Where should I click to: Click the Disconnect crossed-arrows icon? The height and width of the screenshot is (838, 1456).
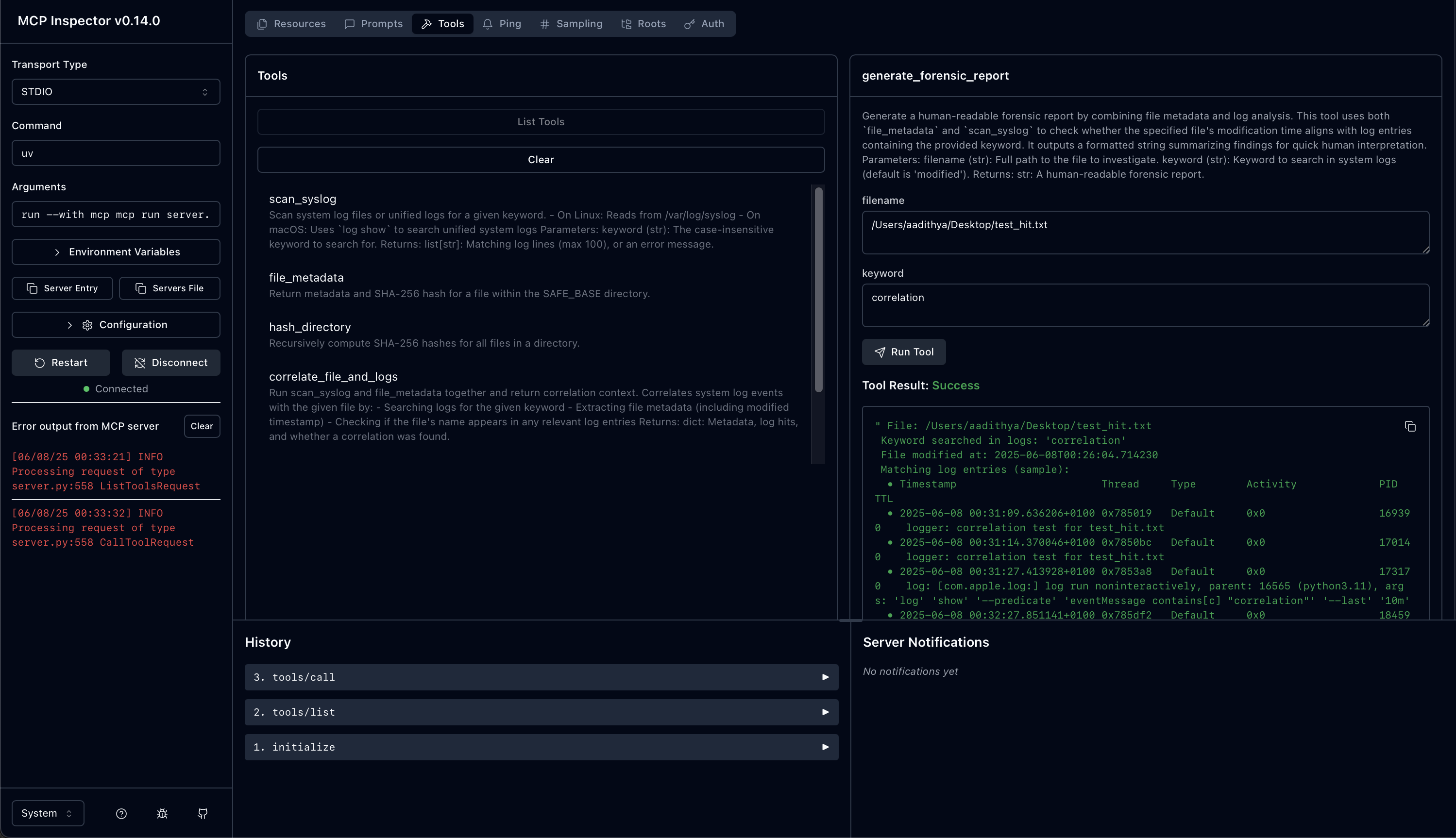point(140,363)
